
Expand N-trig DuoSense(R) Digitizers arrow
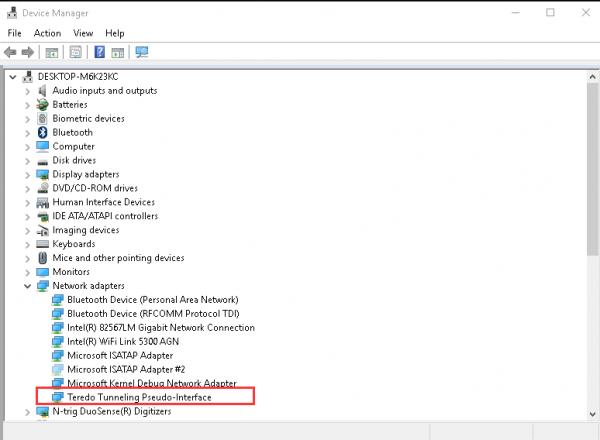point(27,412)
